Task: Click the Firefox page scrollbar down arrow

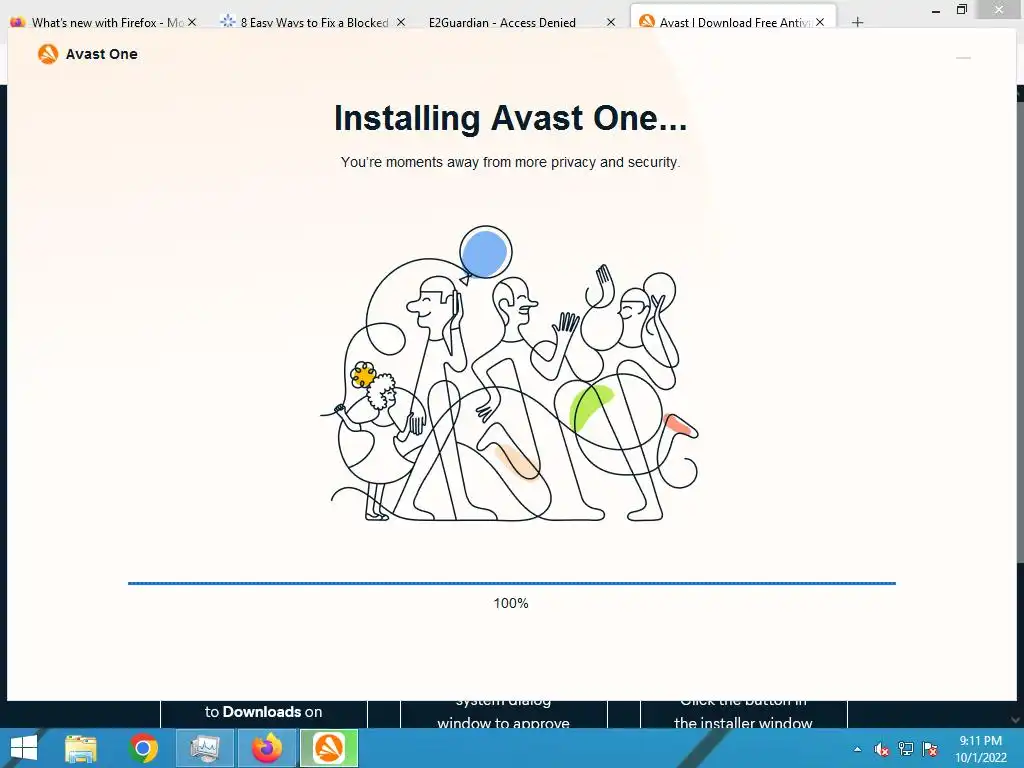Action: click(1016, 720)
